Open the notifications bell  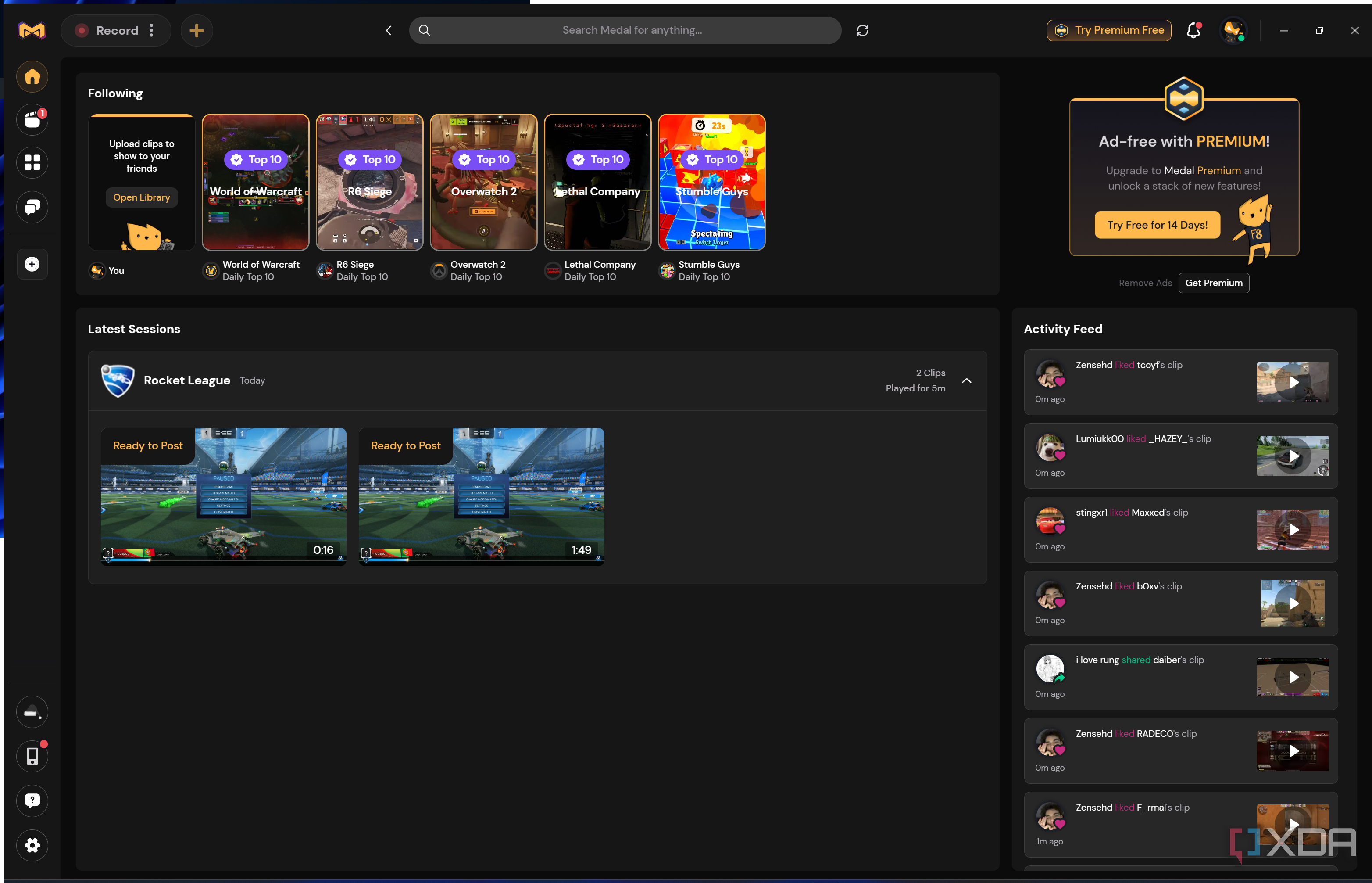1194,30
